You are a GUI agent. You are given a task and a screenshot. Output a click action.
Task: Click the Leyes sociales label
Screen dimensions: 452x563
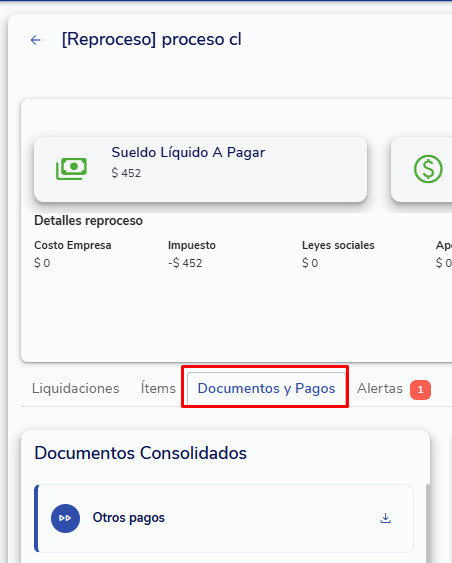[x=338, y=245]
